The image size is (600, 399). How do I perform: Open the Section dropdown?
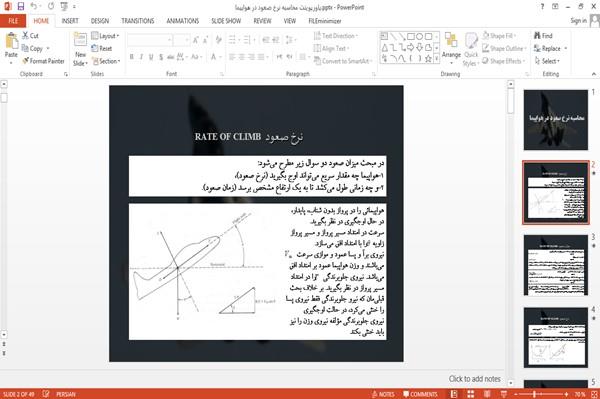click(x=106, y=61)
